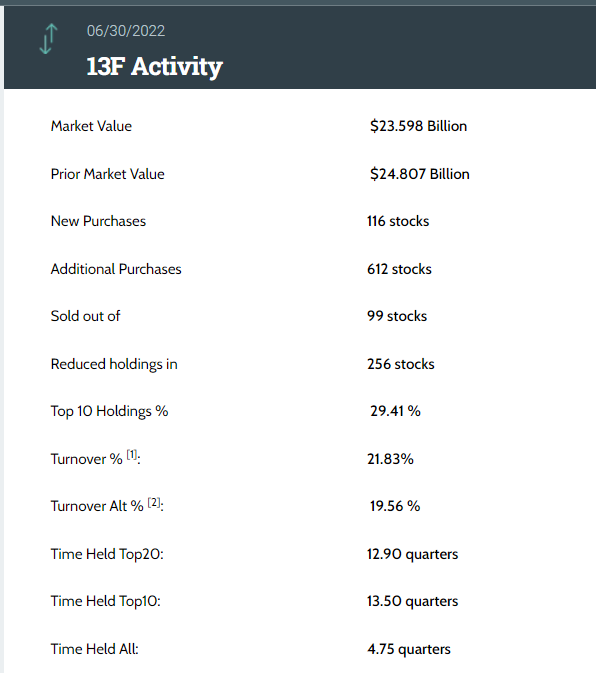Select the $24.807 Billion value
Screen dimensions: 596x673
click(x=420, y=174)
